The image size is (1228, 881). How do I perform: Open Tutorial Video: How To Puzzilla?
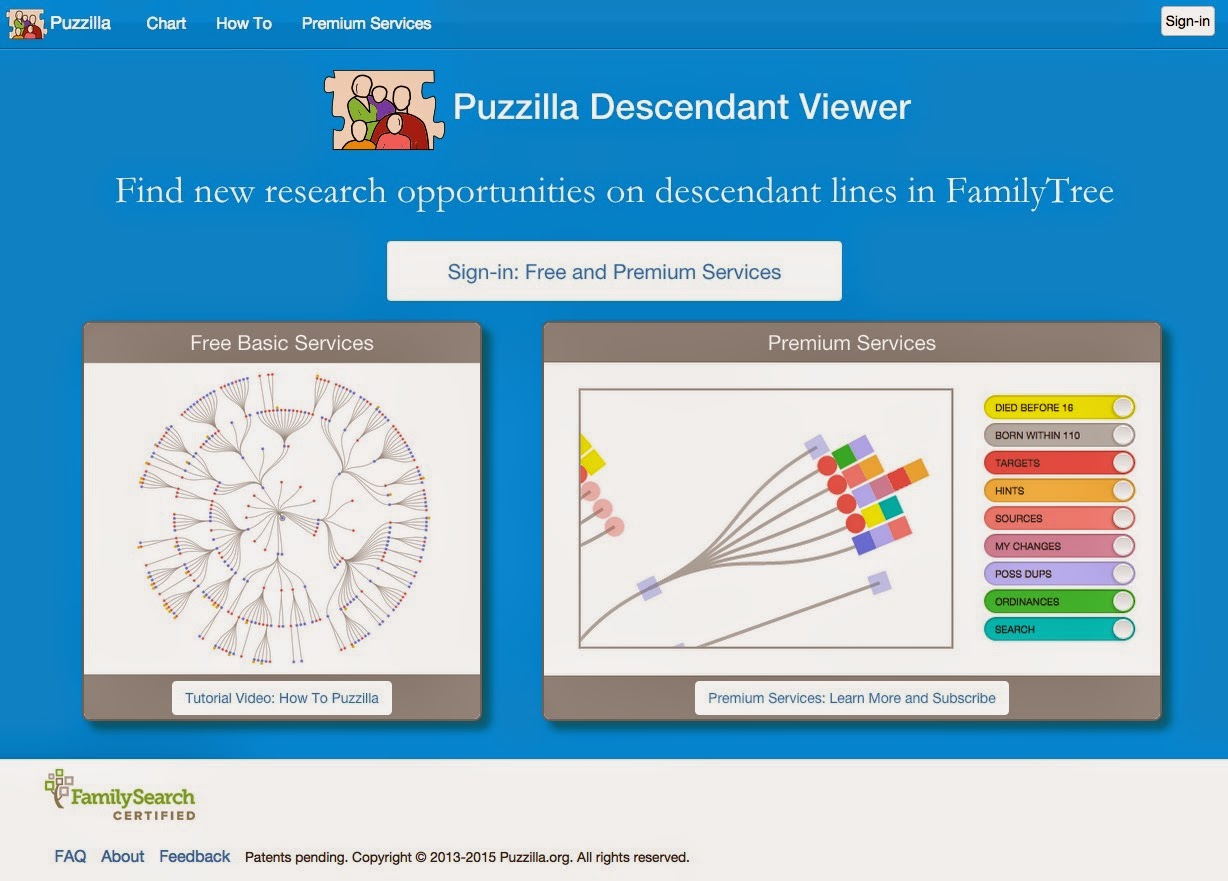coord(282,698)
